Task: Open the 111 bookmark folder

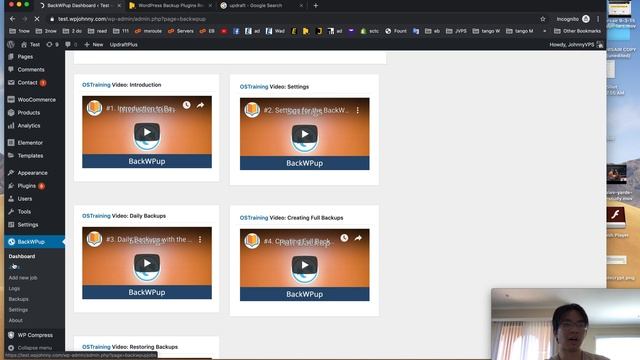Action: 121,31
